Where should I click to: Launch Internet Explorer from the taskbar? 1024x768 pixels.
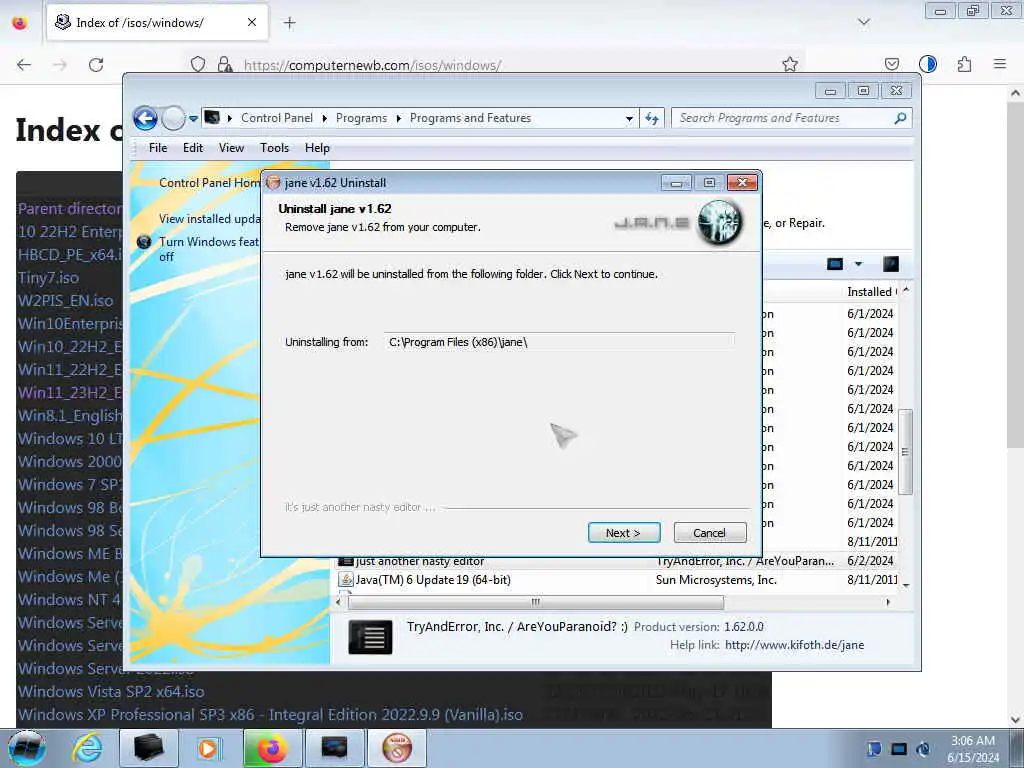87,748
